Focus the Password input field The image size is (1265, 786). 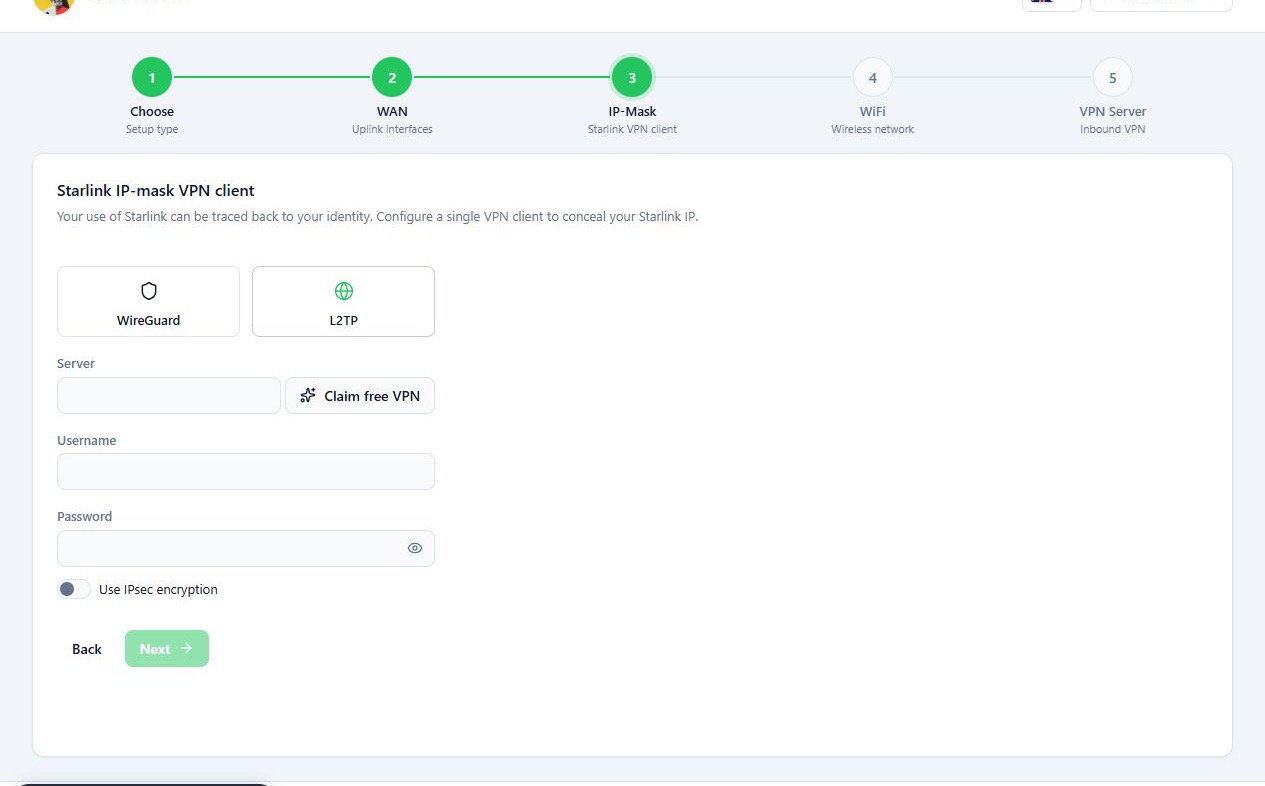coord(246,548)
